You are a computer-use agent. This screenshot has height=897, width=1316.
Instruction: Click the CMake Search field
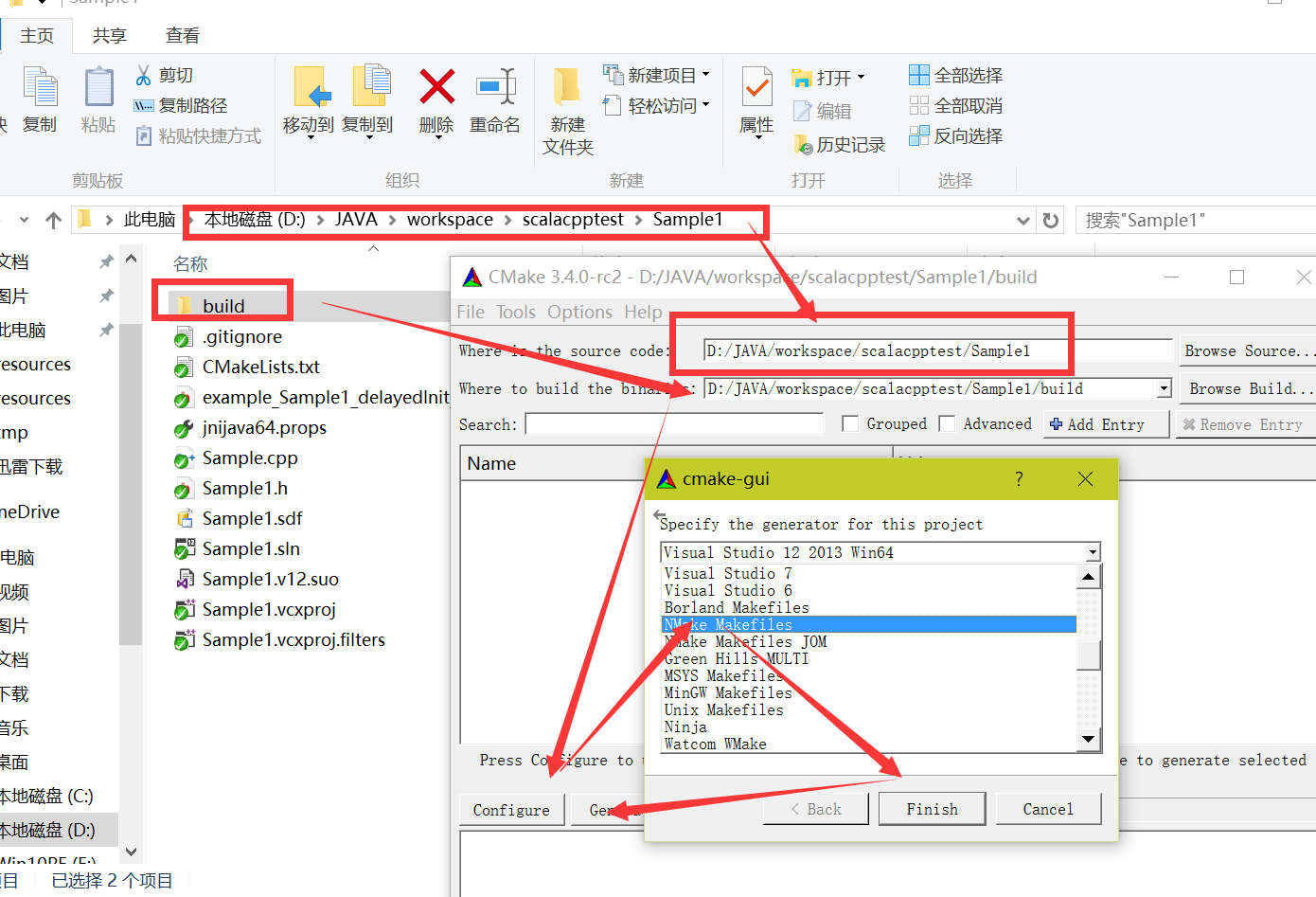[x=674, y=423]
